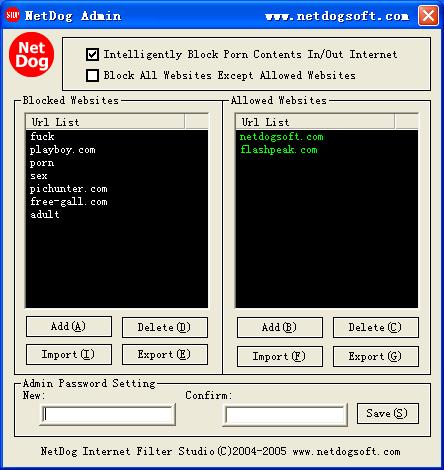Click Import (F) for the allowed list
This screenshot has height=470, width=444.
tap(280, 356)
